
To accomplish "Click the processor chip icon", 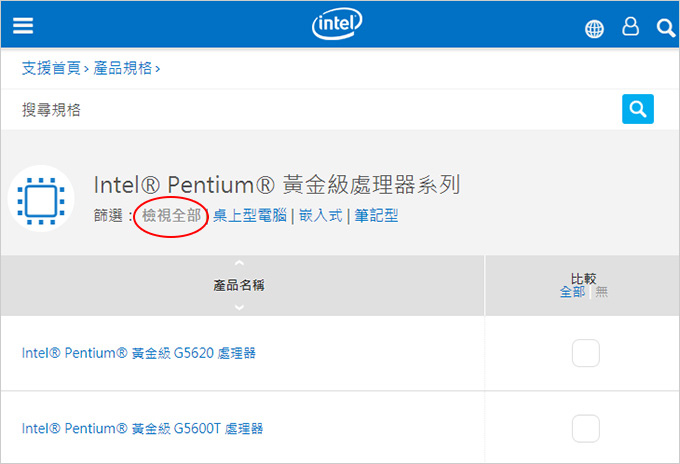I will [x=41, y=200].
